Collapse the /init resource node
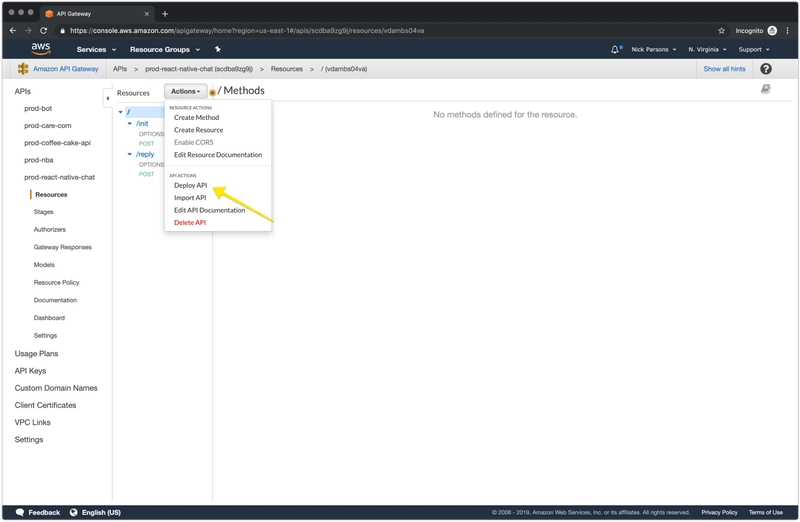The width and height of the screenshot is (800, 522). 130,123
